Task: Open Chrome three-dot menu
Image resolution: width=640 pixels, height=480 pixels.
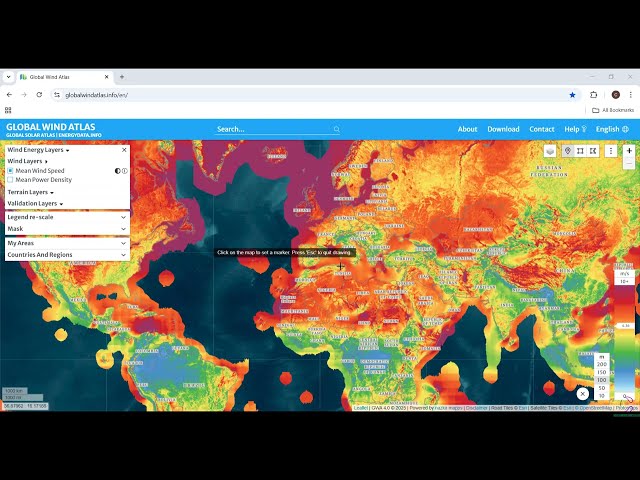Action: [631, 95]
